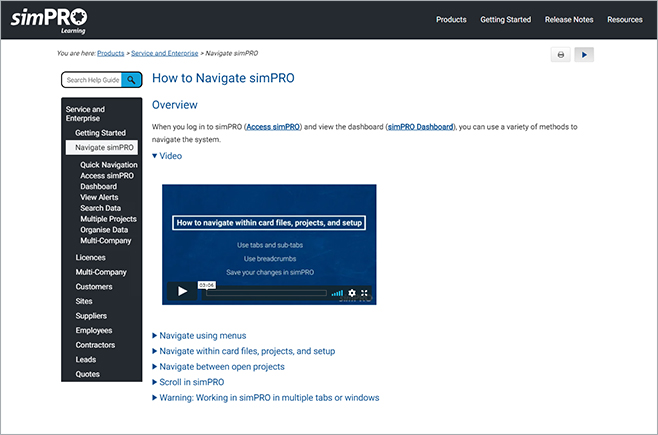658x435 pixels.
Task: Expand Navigate between open projects
Action: [x=218, y=367]
